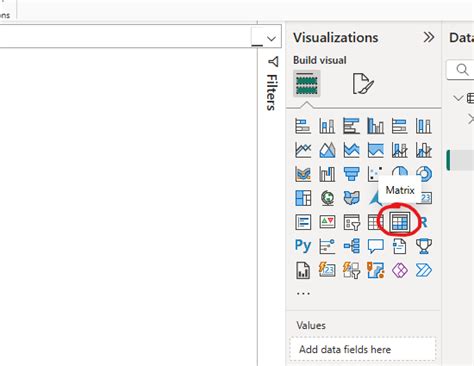Insert an R script visual
This screenshot has height=366, width=474.
424,222
